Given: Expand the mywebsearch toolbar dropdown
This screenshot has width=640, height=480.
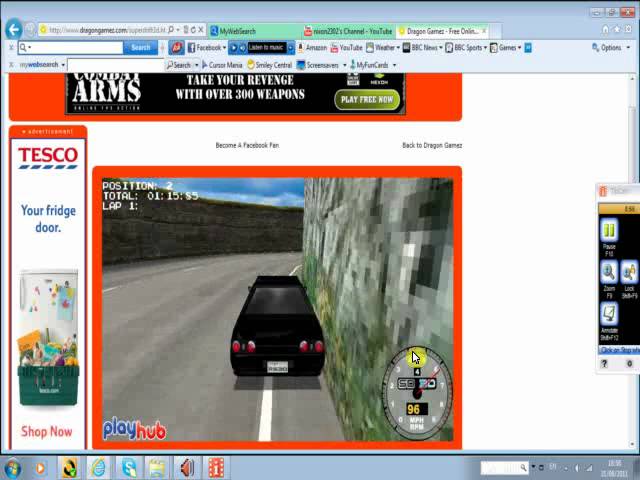Looking at the screenshot, I should point(63,64).
